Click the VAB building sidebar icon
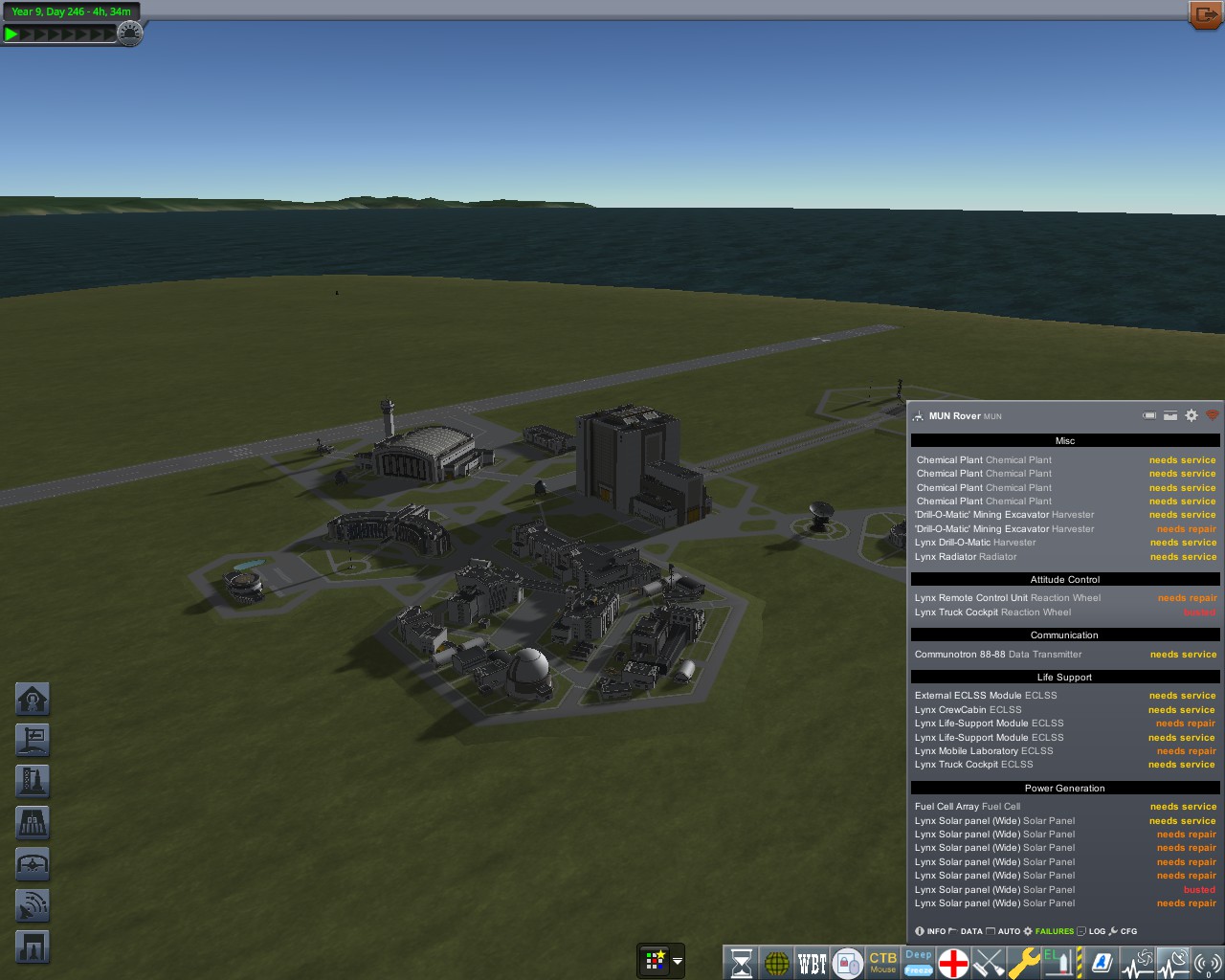 tap(33, 947)
